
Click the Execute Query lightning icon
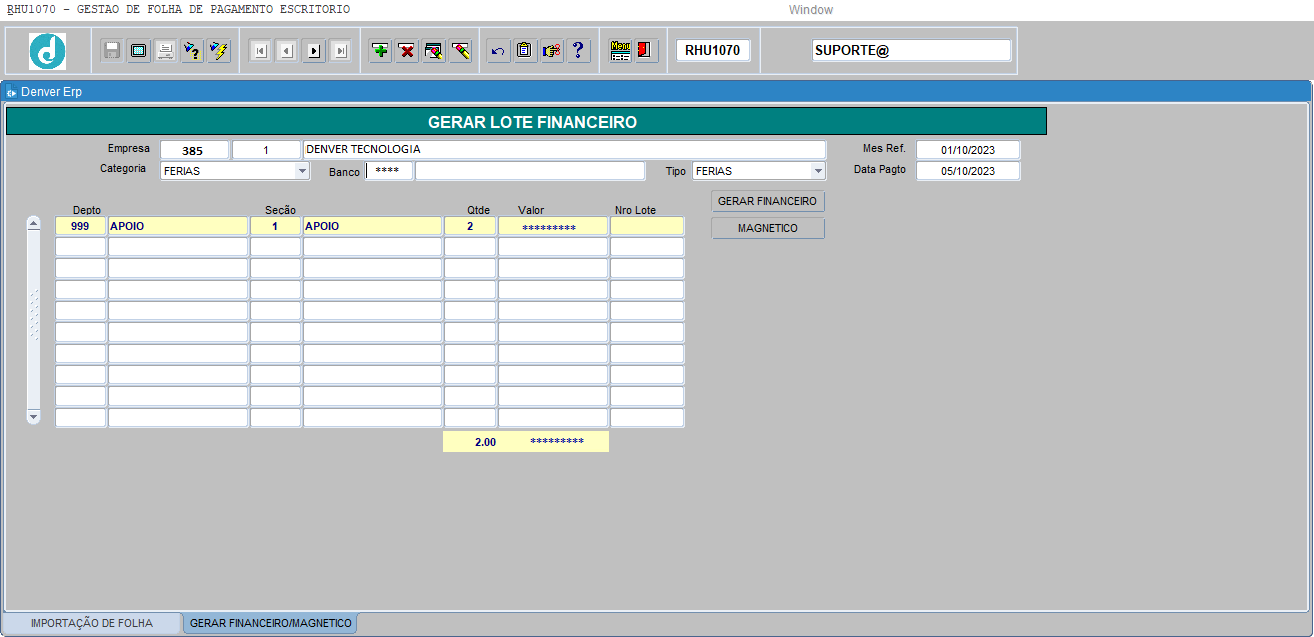pos(219,51)
